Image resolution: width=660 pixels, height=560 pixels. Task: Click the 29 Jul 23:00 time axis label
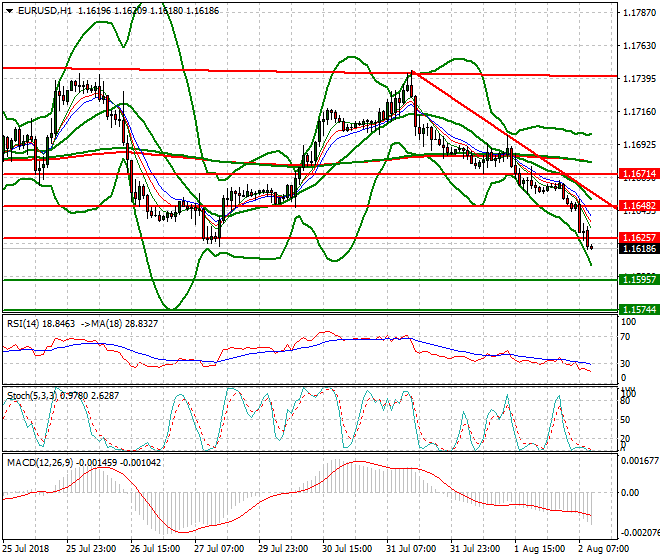[283, 549]
